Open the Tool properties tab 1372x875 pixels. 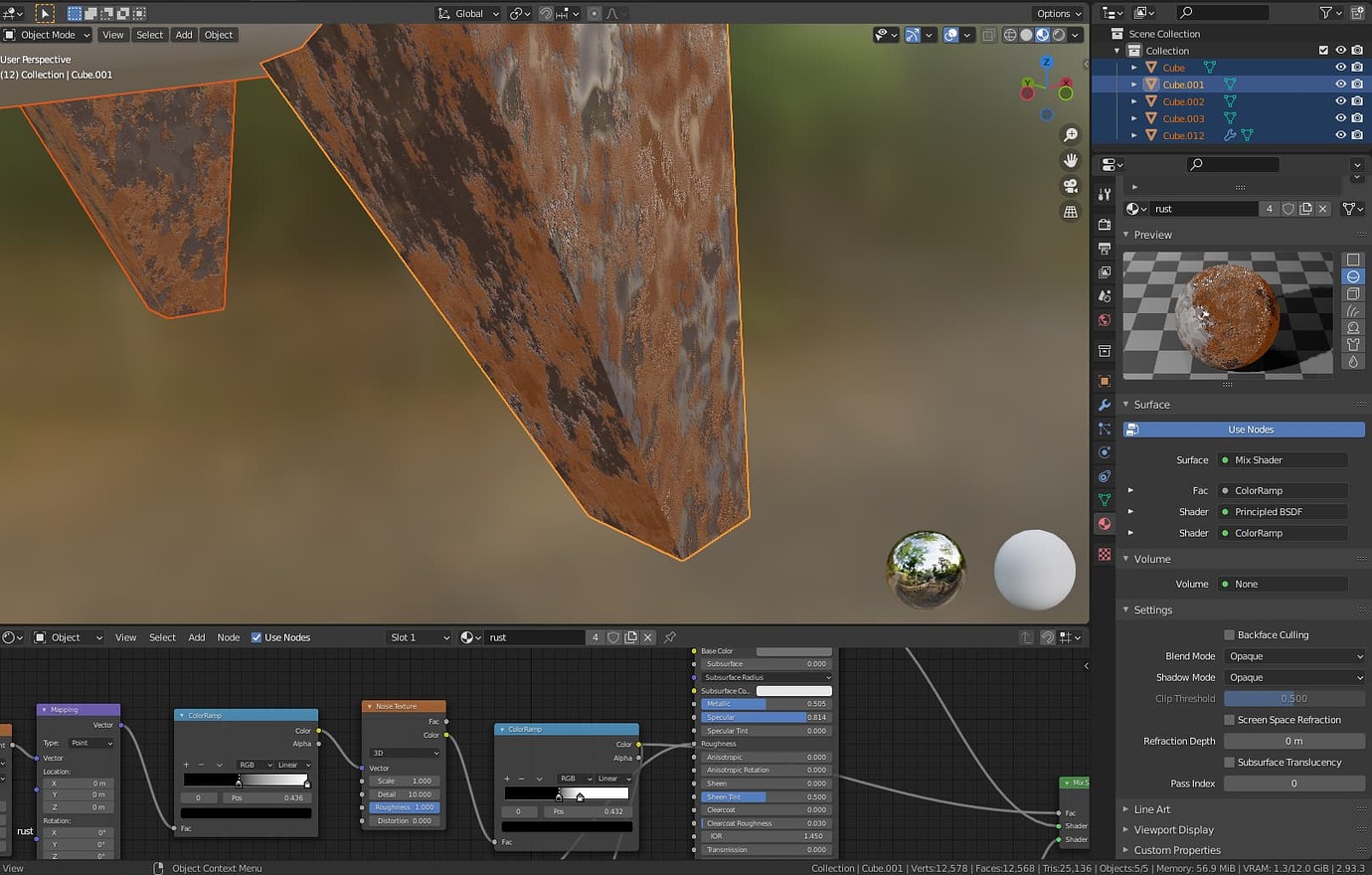1105,195
